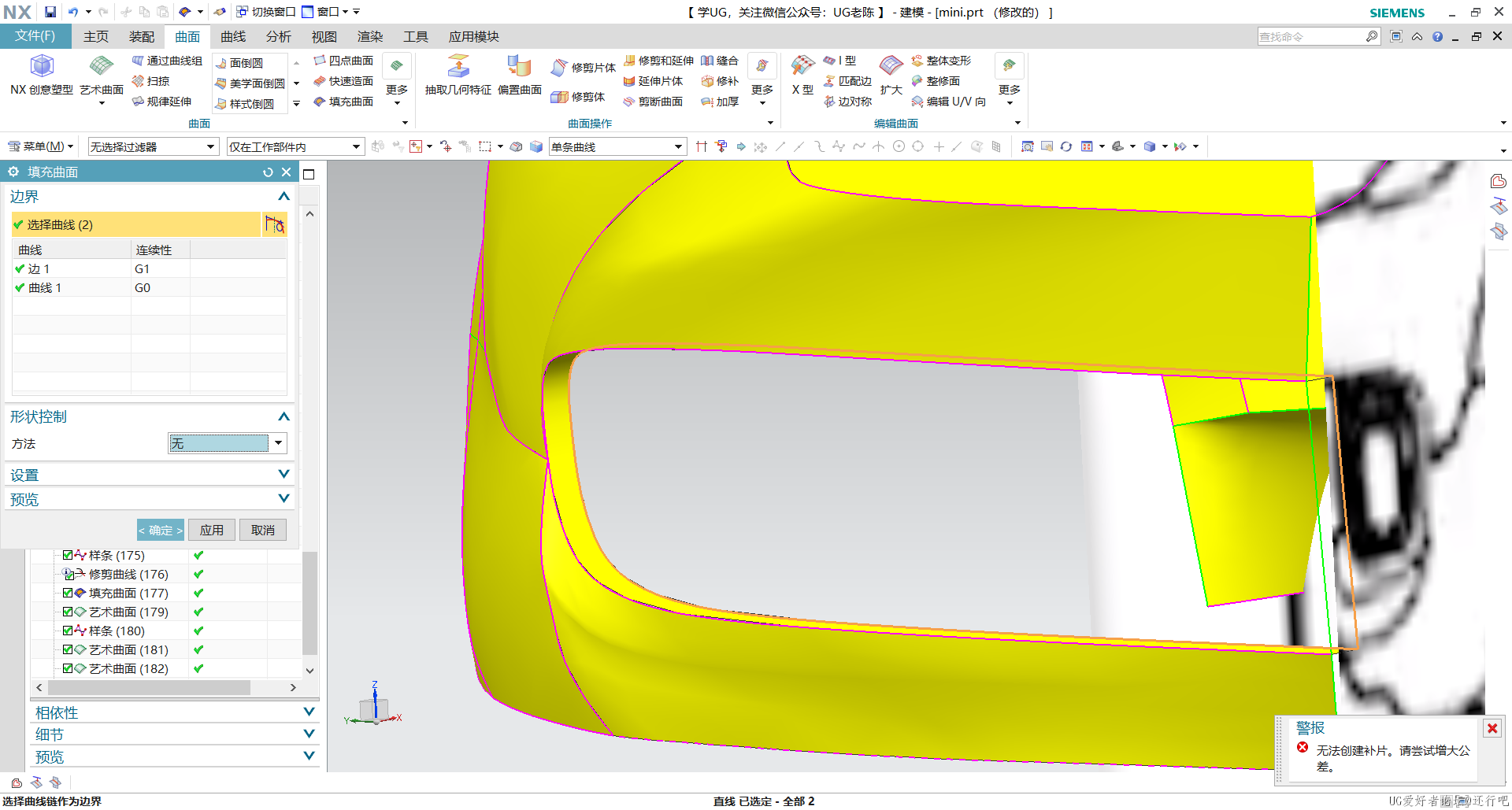Click the 确定 button

point(161,530)
